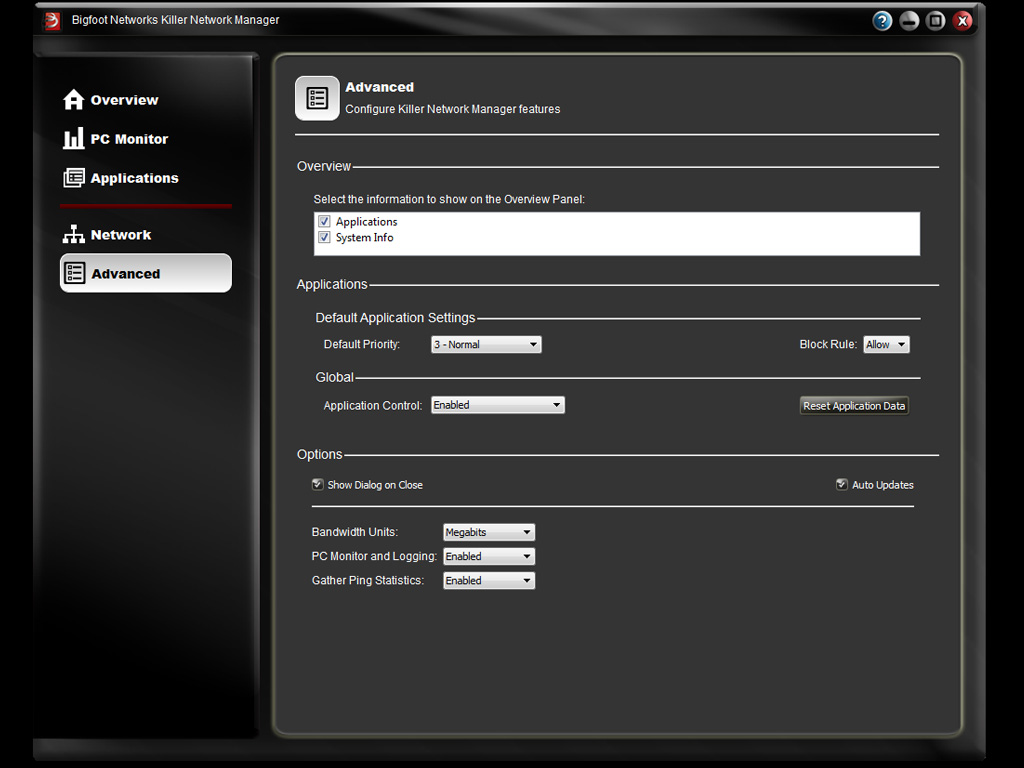Uncheck Applications in Overview Panel list
This screenshot has width=1024, height=768.
click(324, 221)
